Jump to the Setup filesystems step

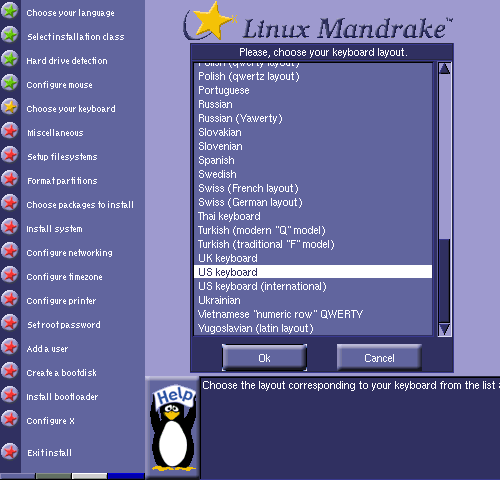pos(62,157)
